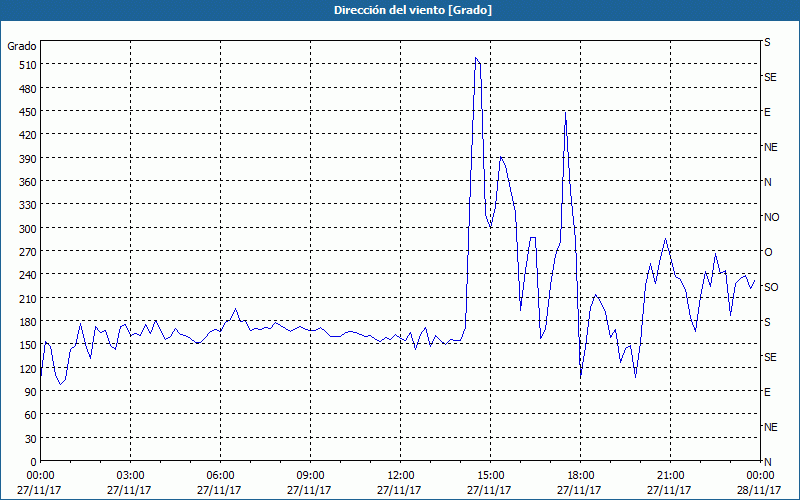Click the 510 value on the degree axis

click(28, 65)
